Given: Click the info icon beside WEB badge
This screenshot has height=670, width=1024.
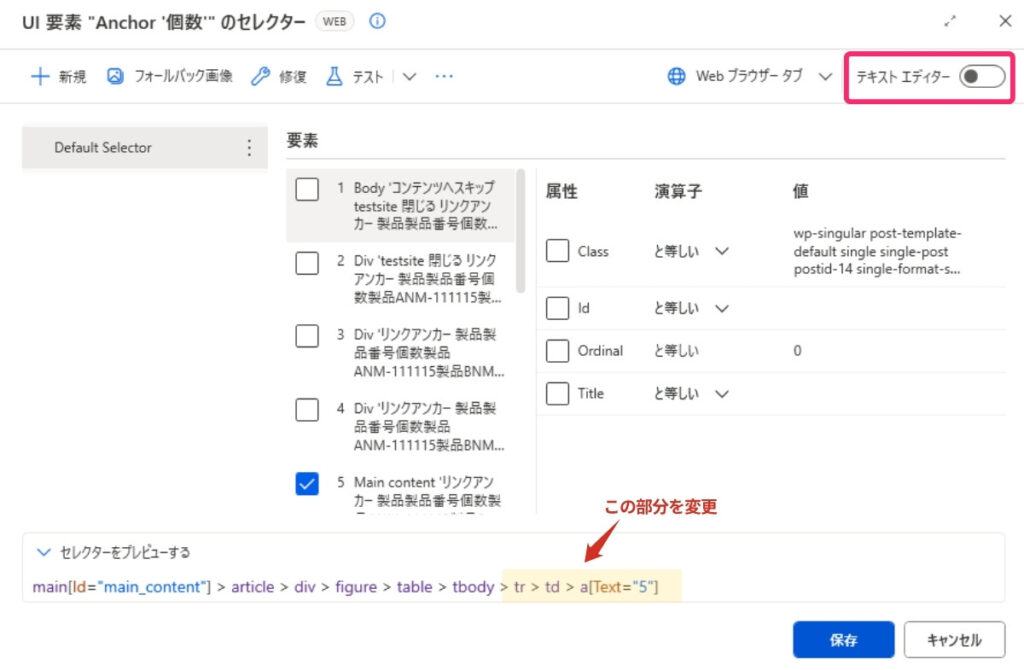Looking at the screenshot, I should tap(377, 21).
